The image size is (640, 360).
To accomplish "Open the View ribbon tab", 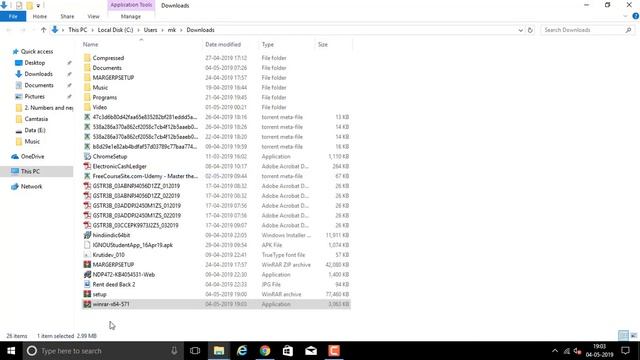I will (93, 16).
